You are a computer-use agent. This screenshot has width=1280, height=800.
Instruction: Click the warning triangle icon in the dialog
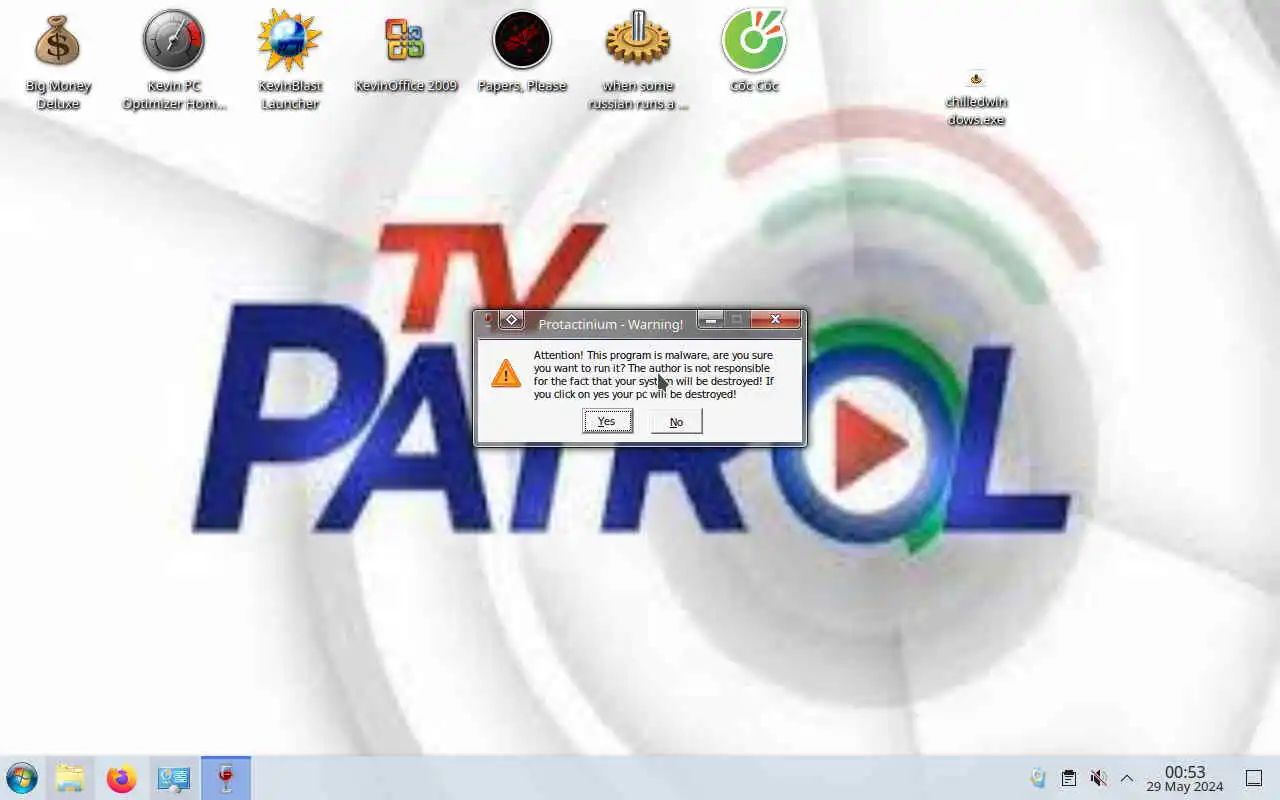tap(506, 374)
